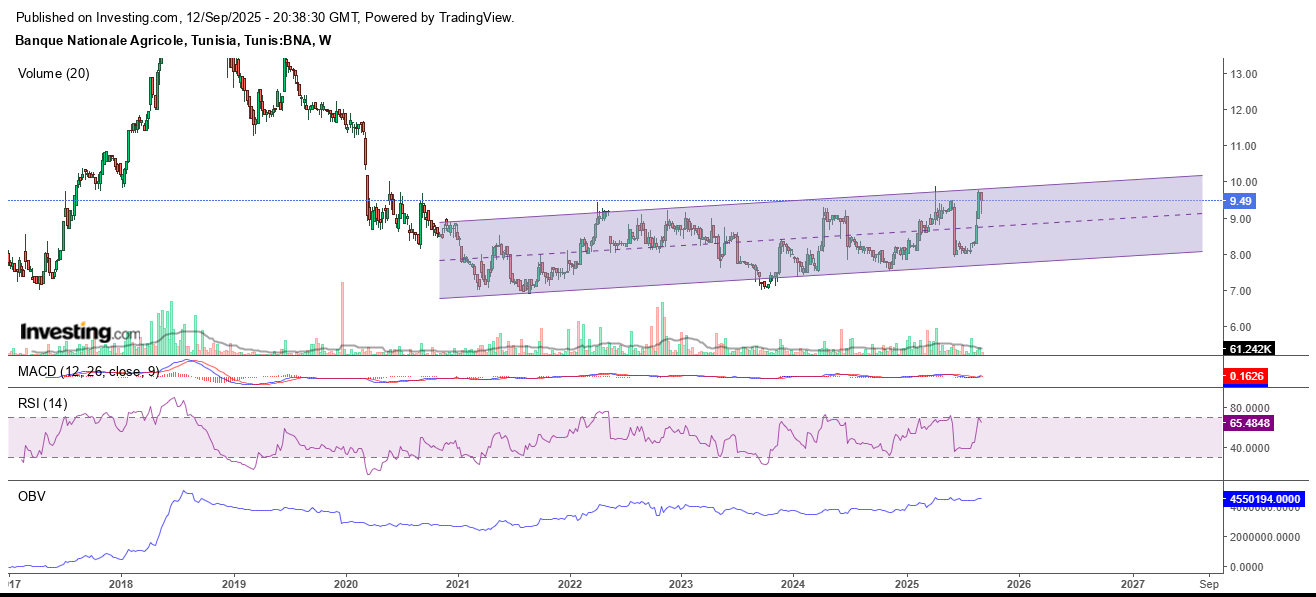The width and height of the screenshot is (1316, 597).
Task: Select the 61.242K volume value label
Action: point(1250,348)
